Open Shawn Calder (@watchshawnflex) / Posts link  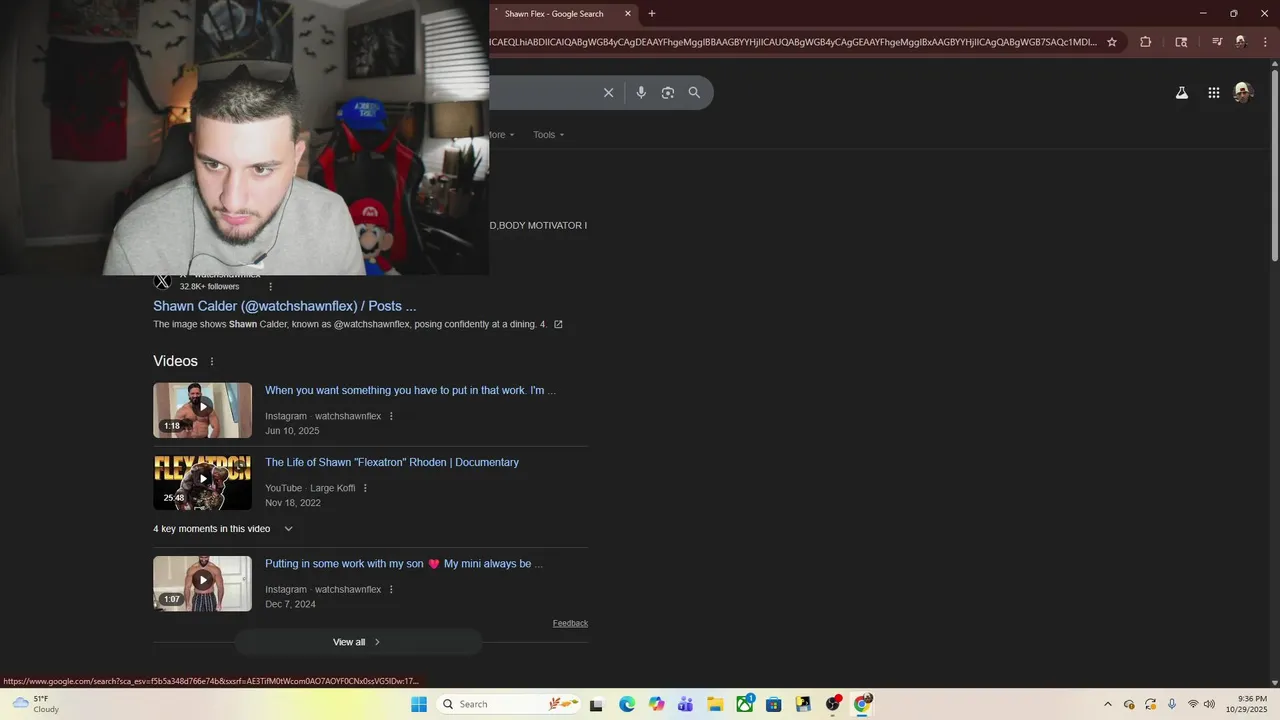point(284,306)
